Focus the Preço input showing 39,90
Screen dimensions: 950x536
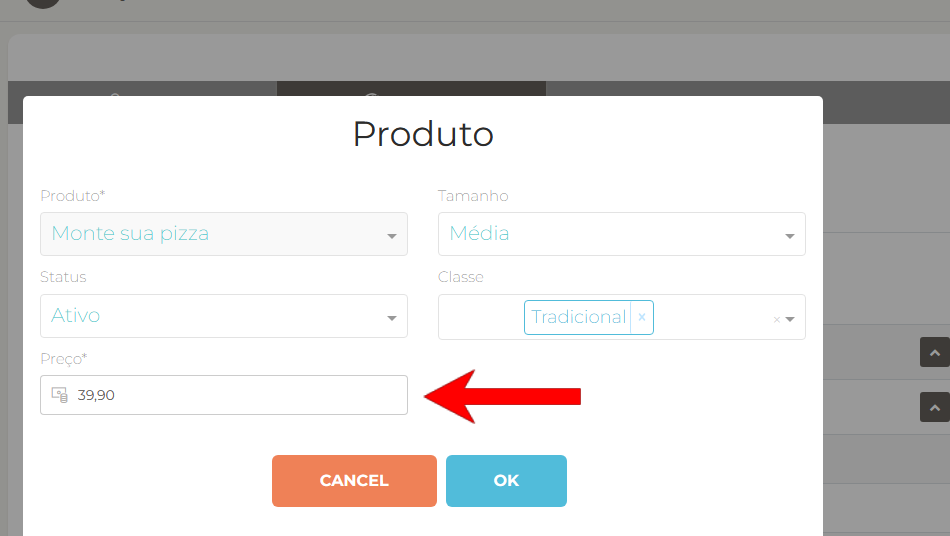pyautogui.click(x=224, y=395)
